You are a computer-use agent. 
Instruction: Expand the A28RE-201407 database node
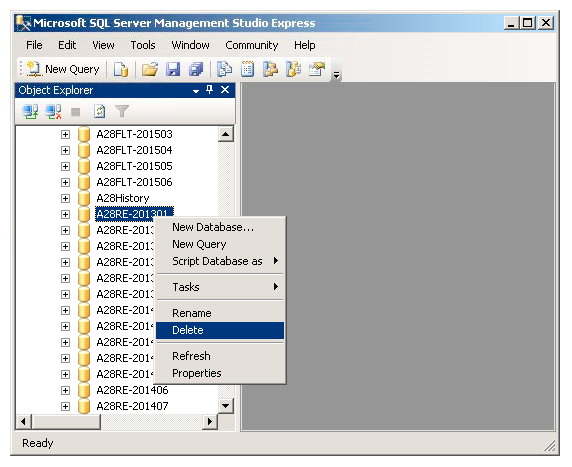(65, 406)
